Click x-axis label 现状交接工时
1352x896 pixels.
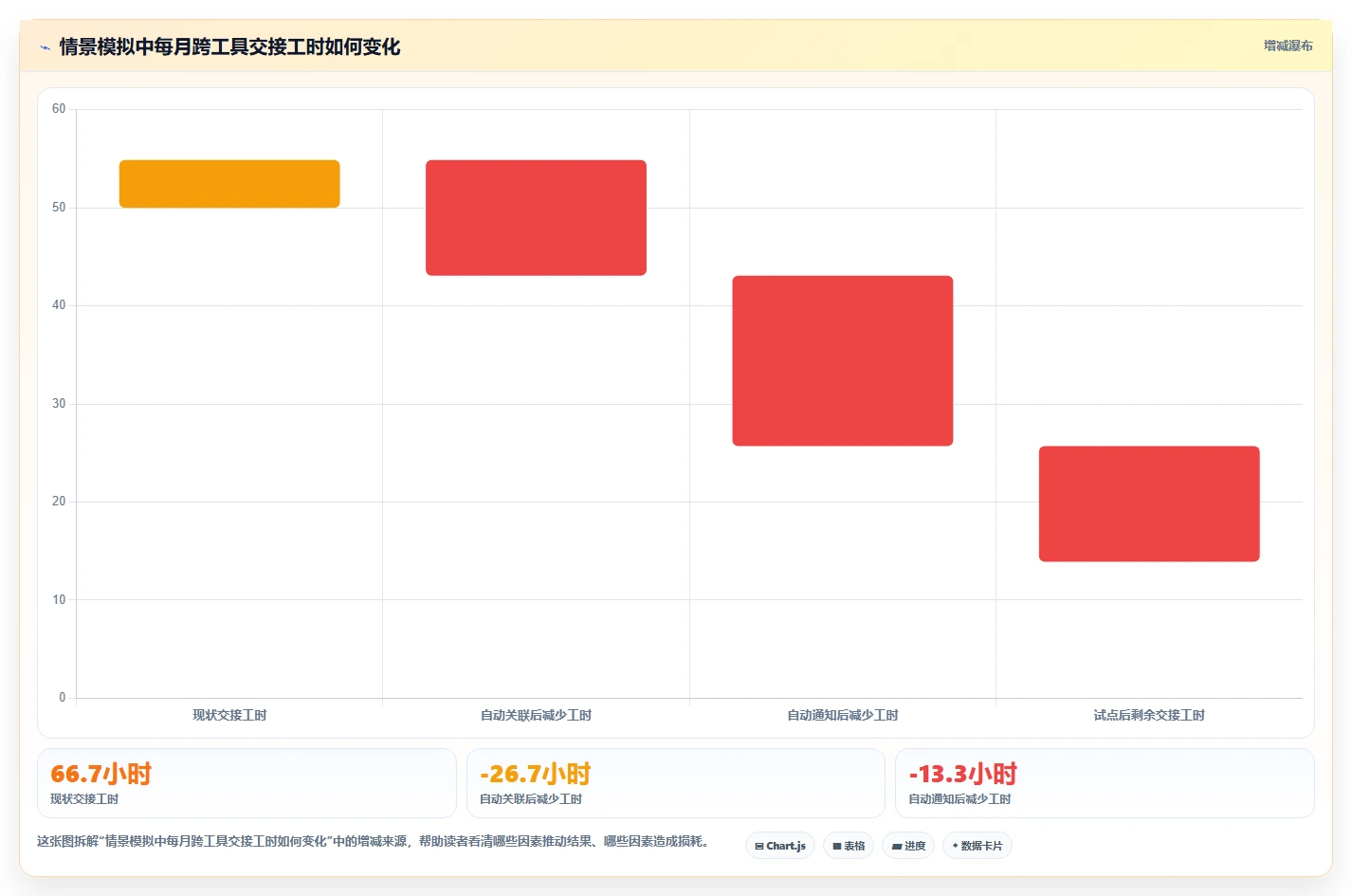click(x=229, y=715)
